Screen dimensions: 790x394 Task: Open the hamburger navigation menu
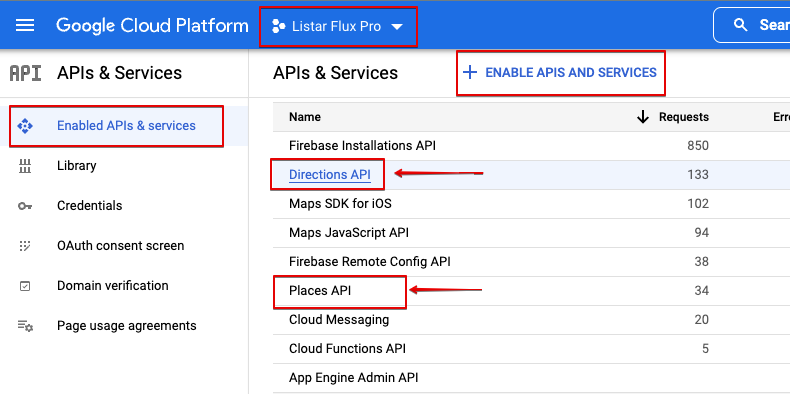tap(25, 26)
